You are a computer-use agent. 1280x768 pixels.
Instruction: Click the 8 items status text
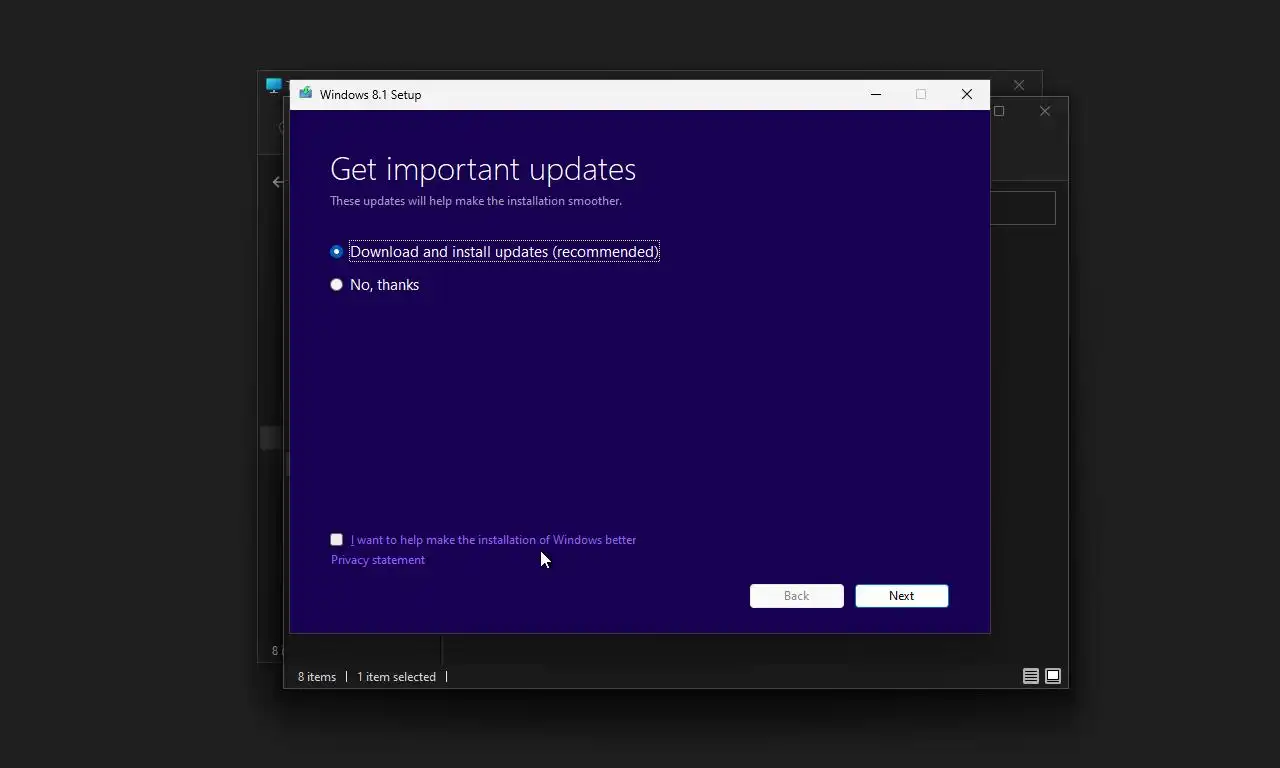pyautogui.click(x=317, y=677)
